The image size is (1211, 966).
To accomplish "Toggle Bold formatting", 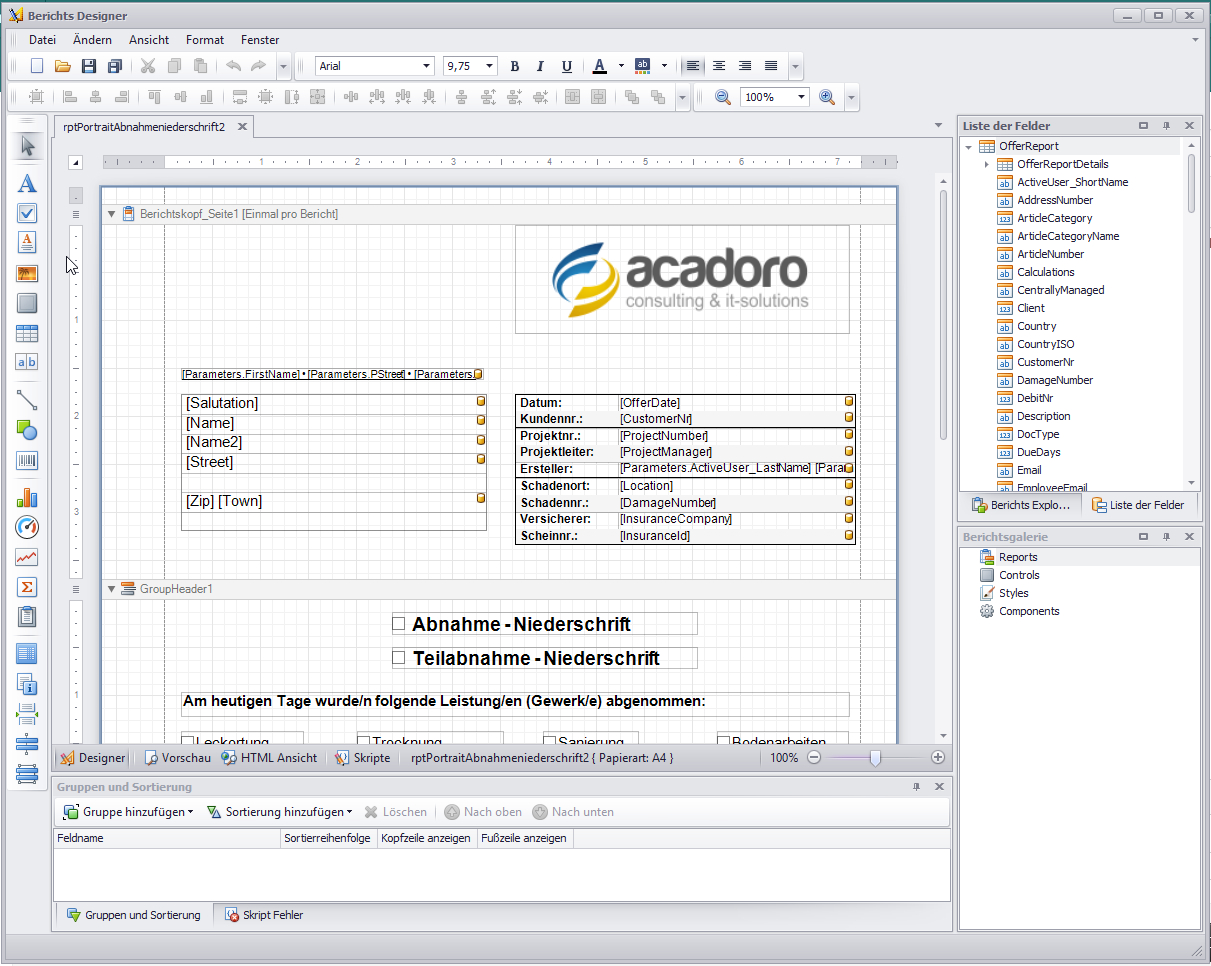I will point(515,67).
